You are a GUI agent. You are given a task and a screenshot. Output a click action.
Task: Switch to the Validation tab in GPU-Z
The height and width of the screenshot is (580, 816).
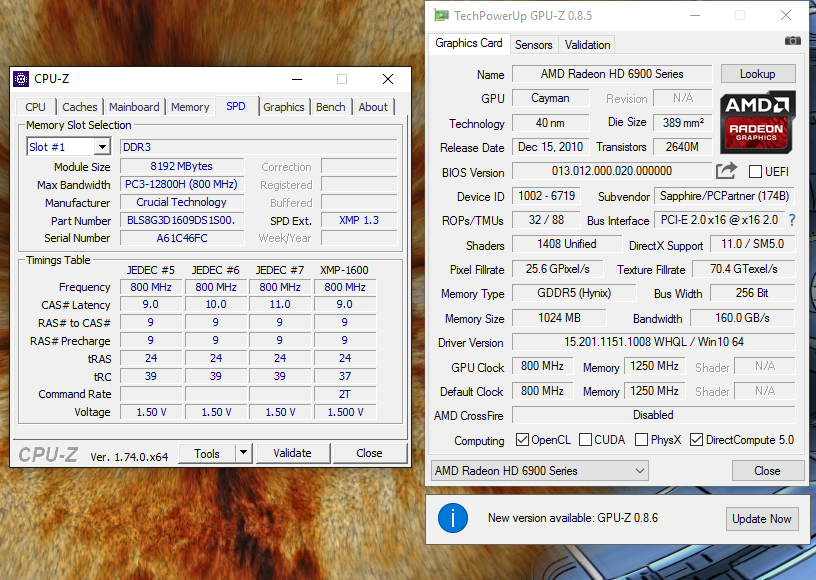(x=588, y=45)
